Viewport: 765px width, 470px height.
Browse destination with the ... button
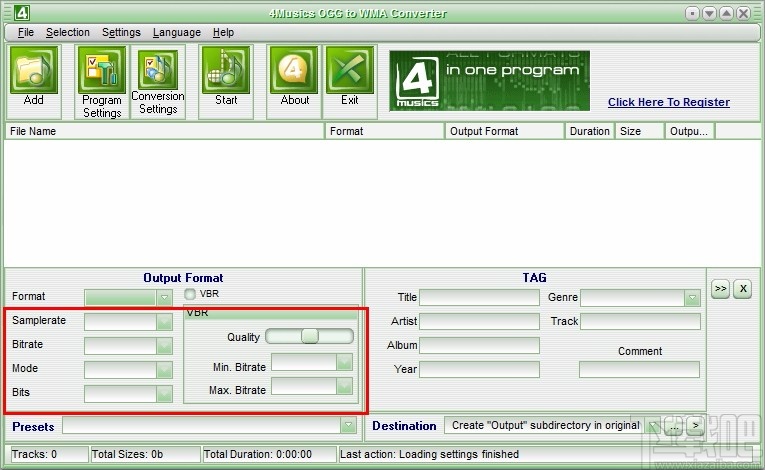[674, 427]
